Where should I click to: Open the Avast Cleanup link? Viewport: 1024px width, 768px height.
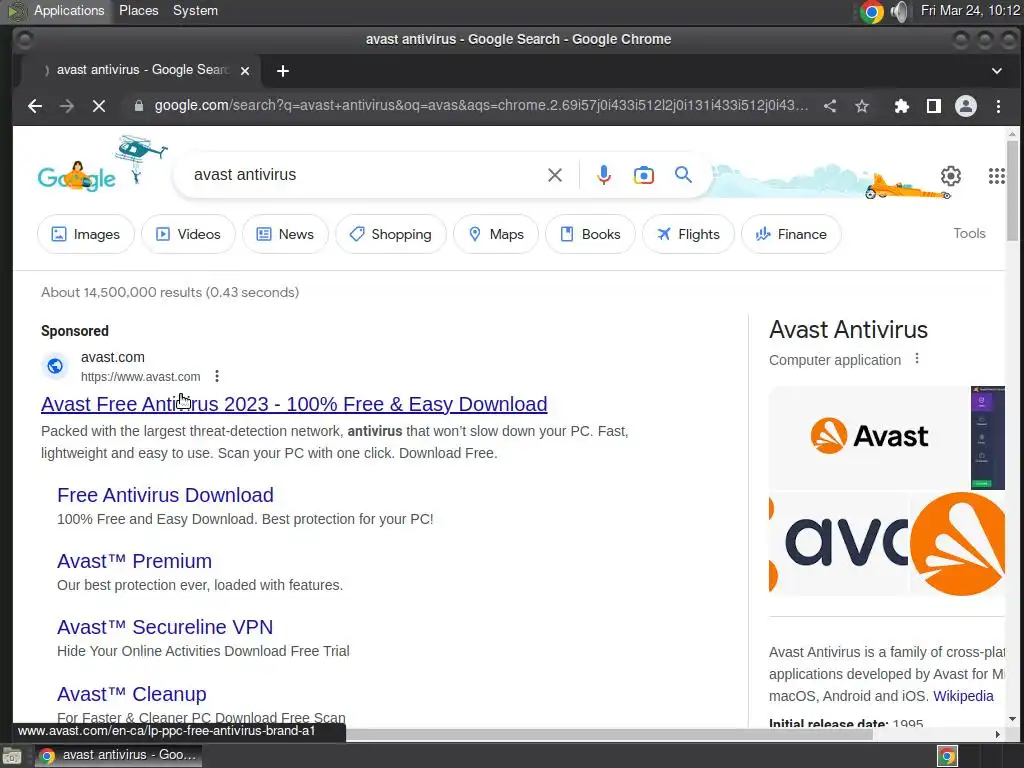click(x=132, y=694)
